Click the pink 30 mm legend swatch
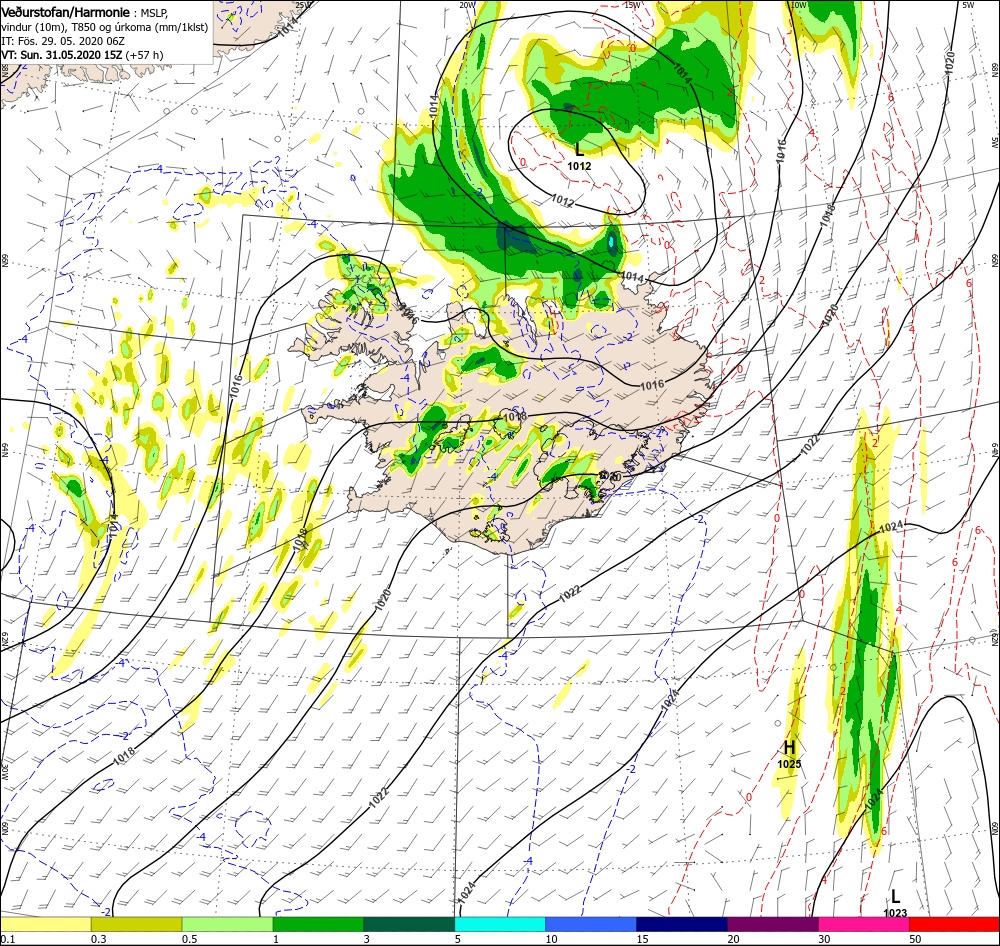 coord(864,924)
